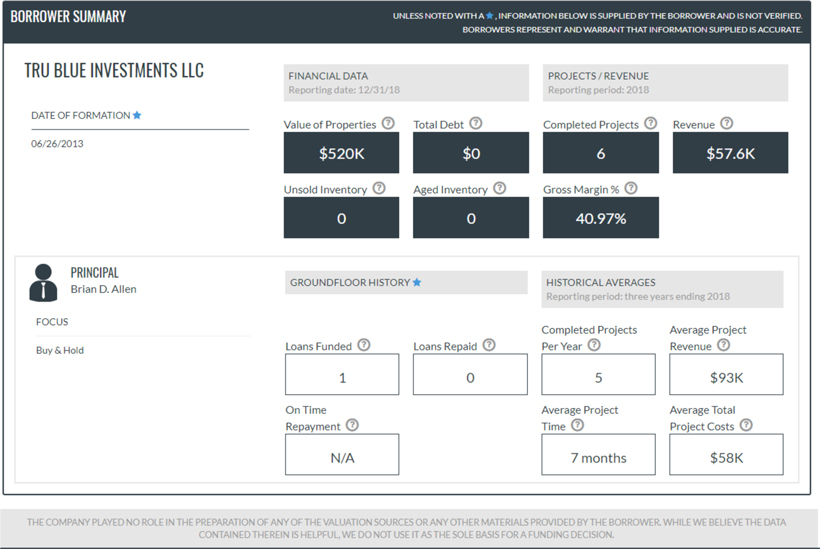The width and height of the screenshot is (820, 549).
Task: Show help for Unsold Inventory
Action: click(x=379, y=189)
